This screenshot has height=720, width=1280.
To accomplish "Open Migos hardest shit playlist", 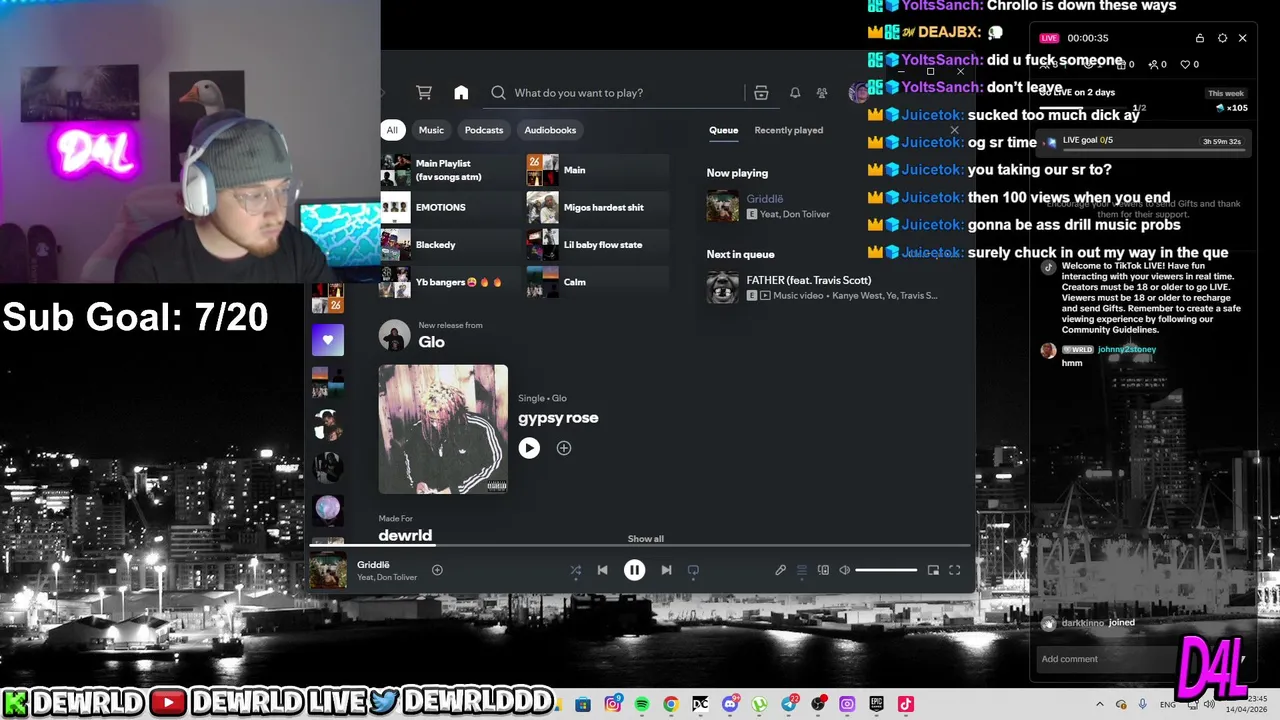I will pos(598,207).
